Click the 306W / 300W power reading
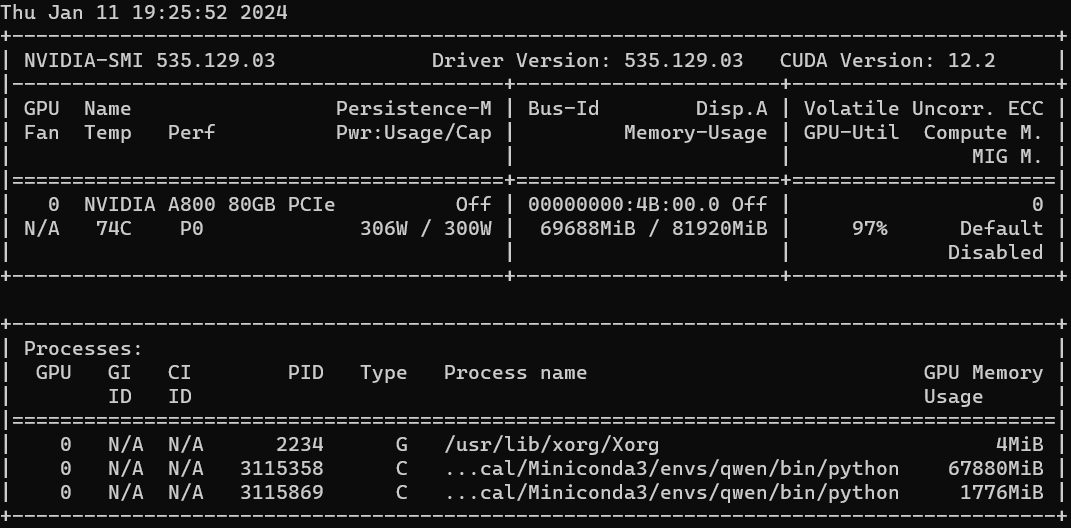 [x=425, y=228]
